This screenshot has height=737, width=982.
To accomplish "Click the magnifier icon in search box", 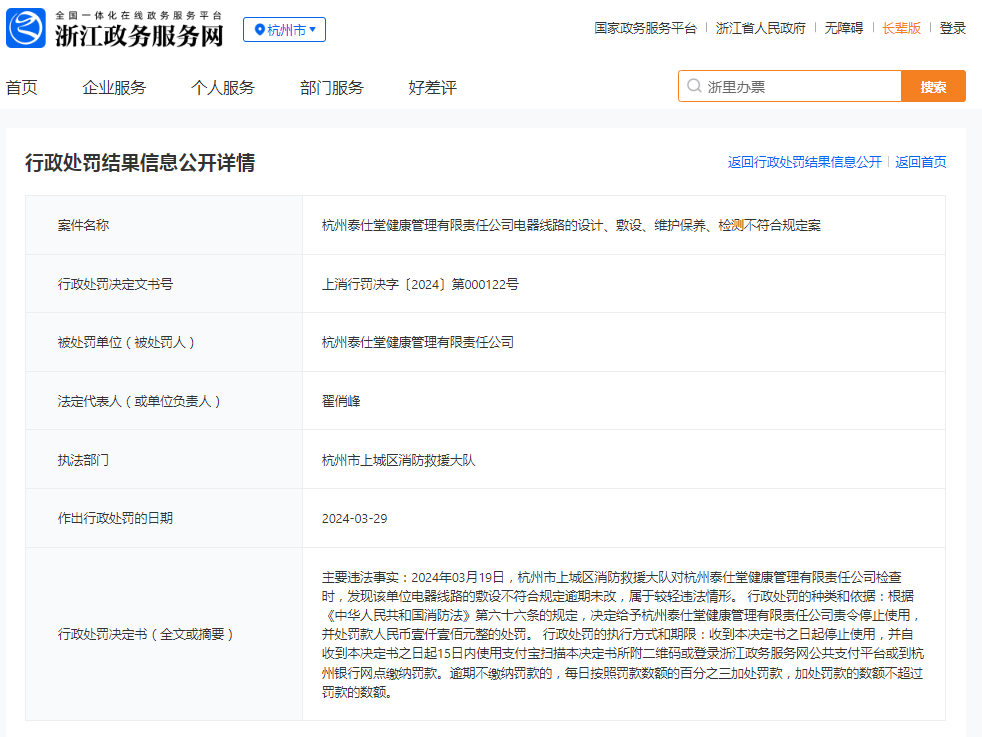I will tap(694, 86).
